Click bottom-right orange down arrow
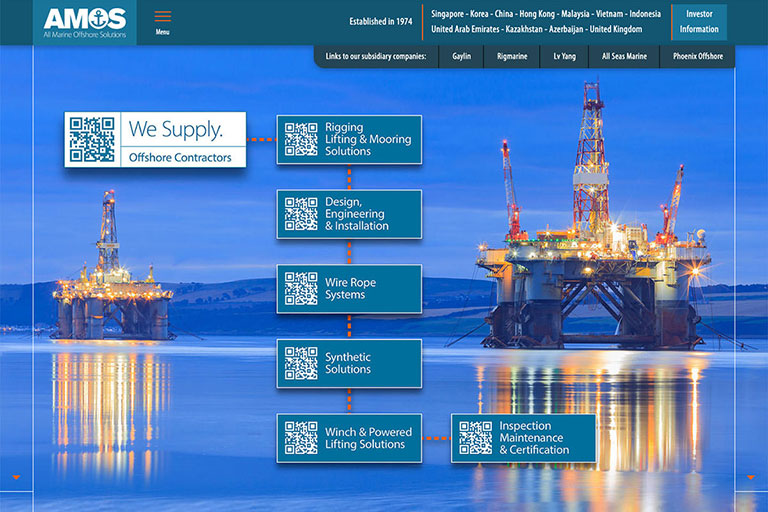 (751, 477)
